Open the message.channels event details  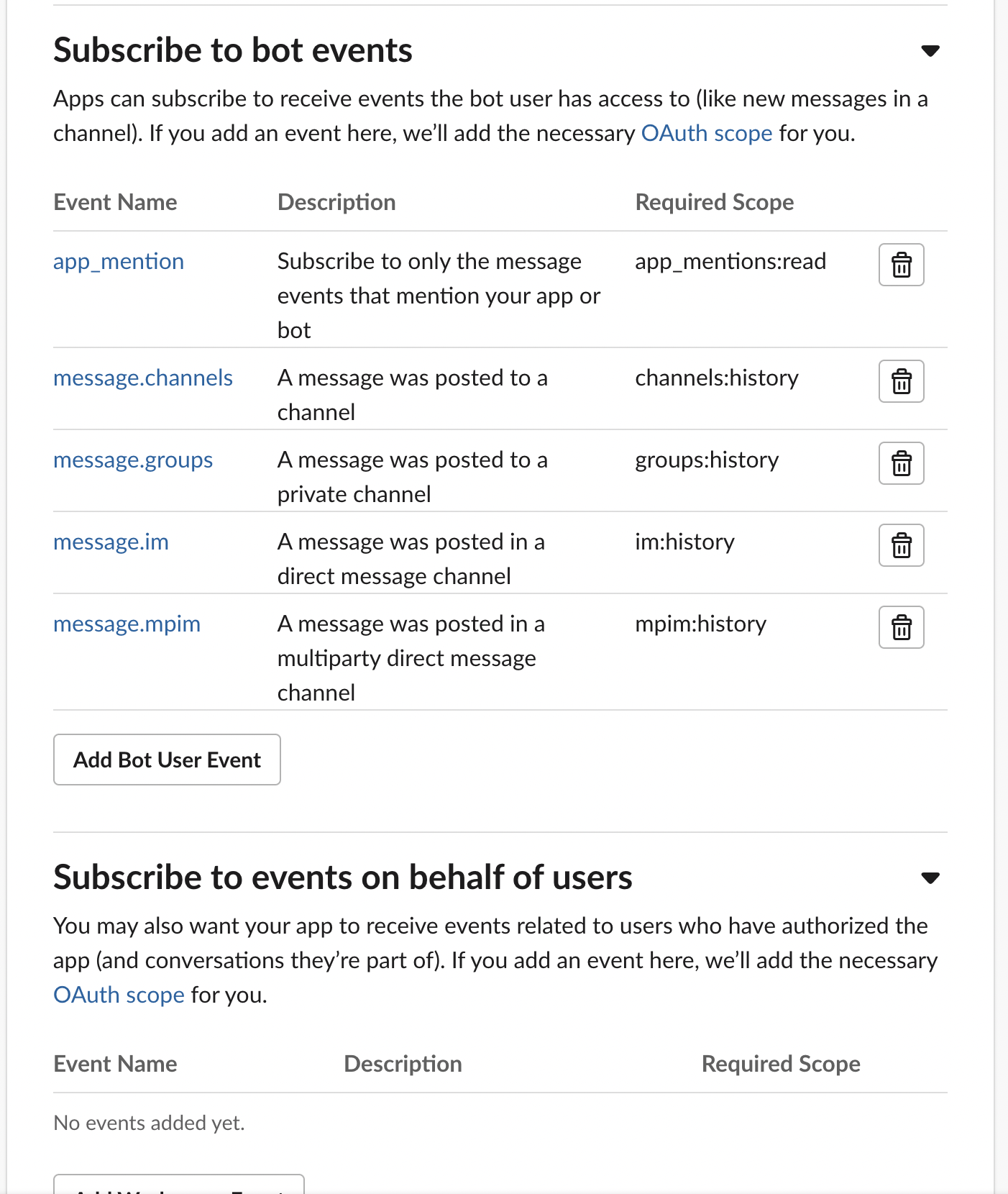[142, 378]
